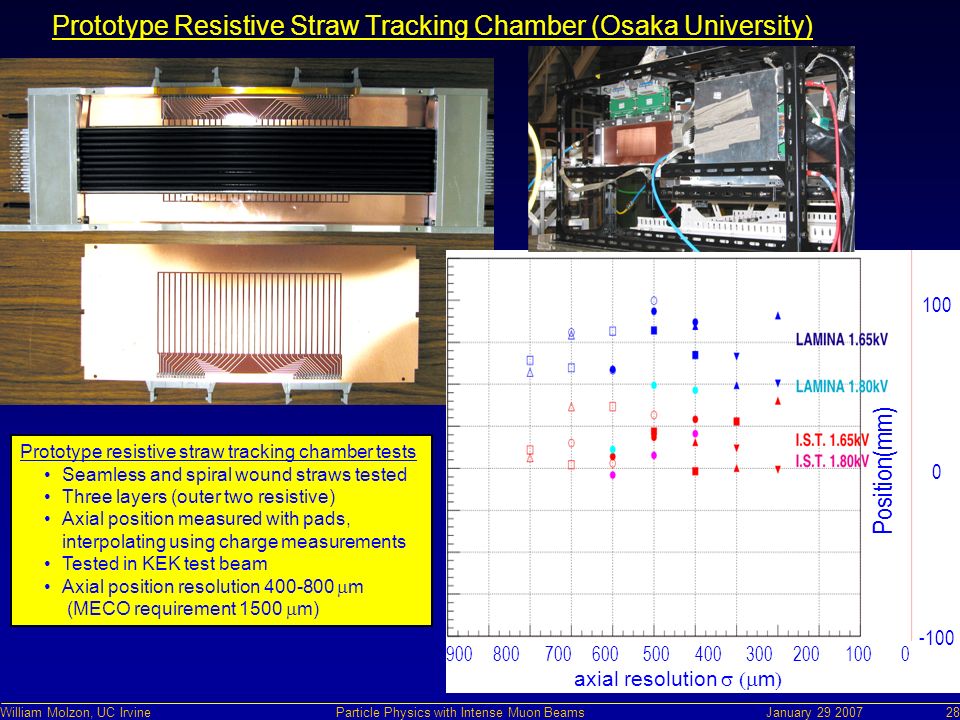Click the legend label 'I.S.T. 1.80kV'

tap(832, 461)
